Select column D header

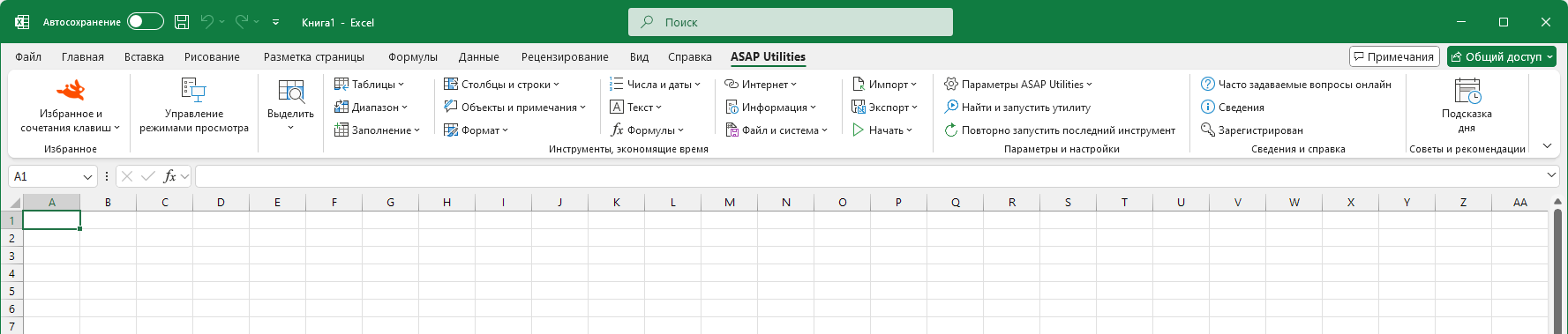[221, 203]
